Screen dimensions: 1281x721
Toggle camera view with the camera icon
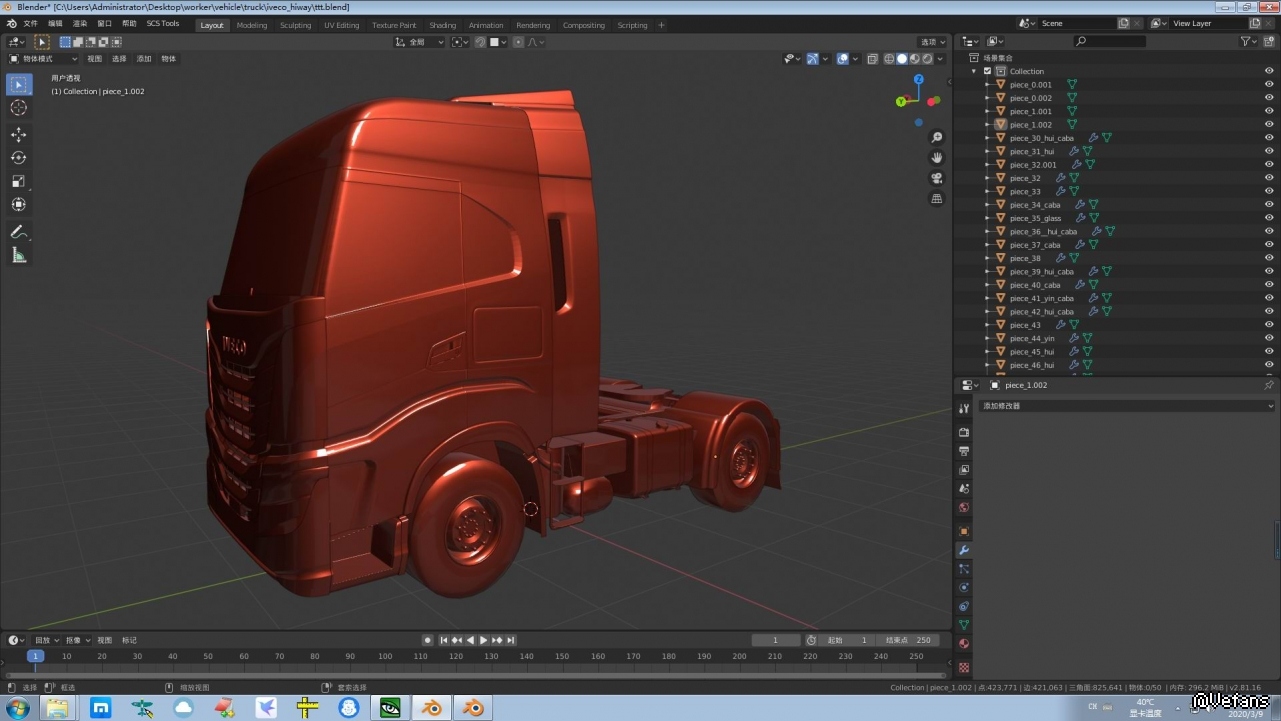pos(937,178)
